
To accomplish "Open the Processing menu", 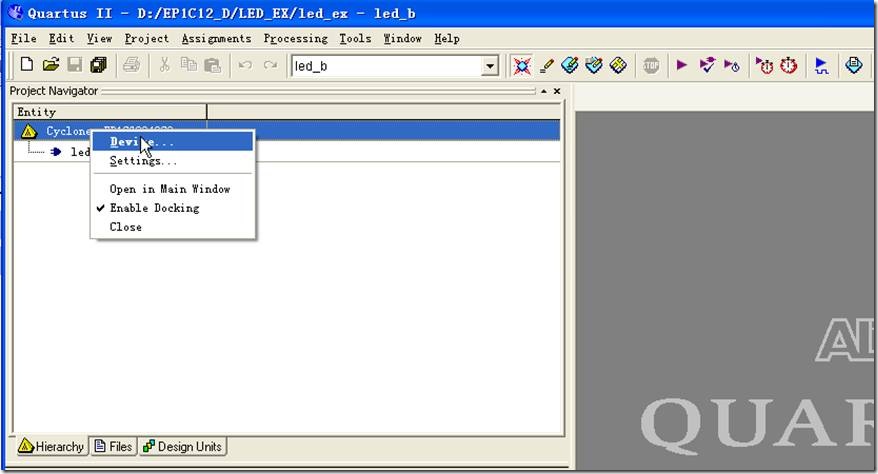I will [295, 38].
